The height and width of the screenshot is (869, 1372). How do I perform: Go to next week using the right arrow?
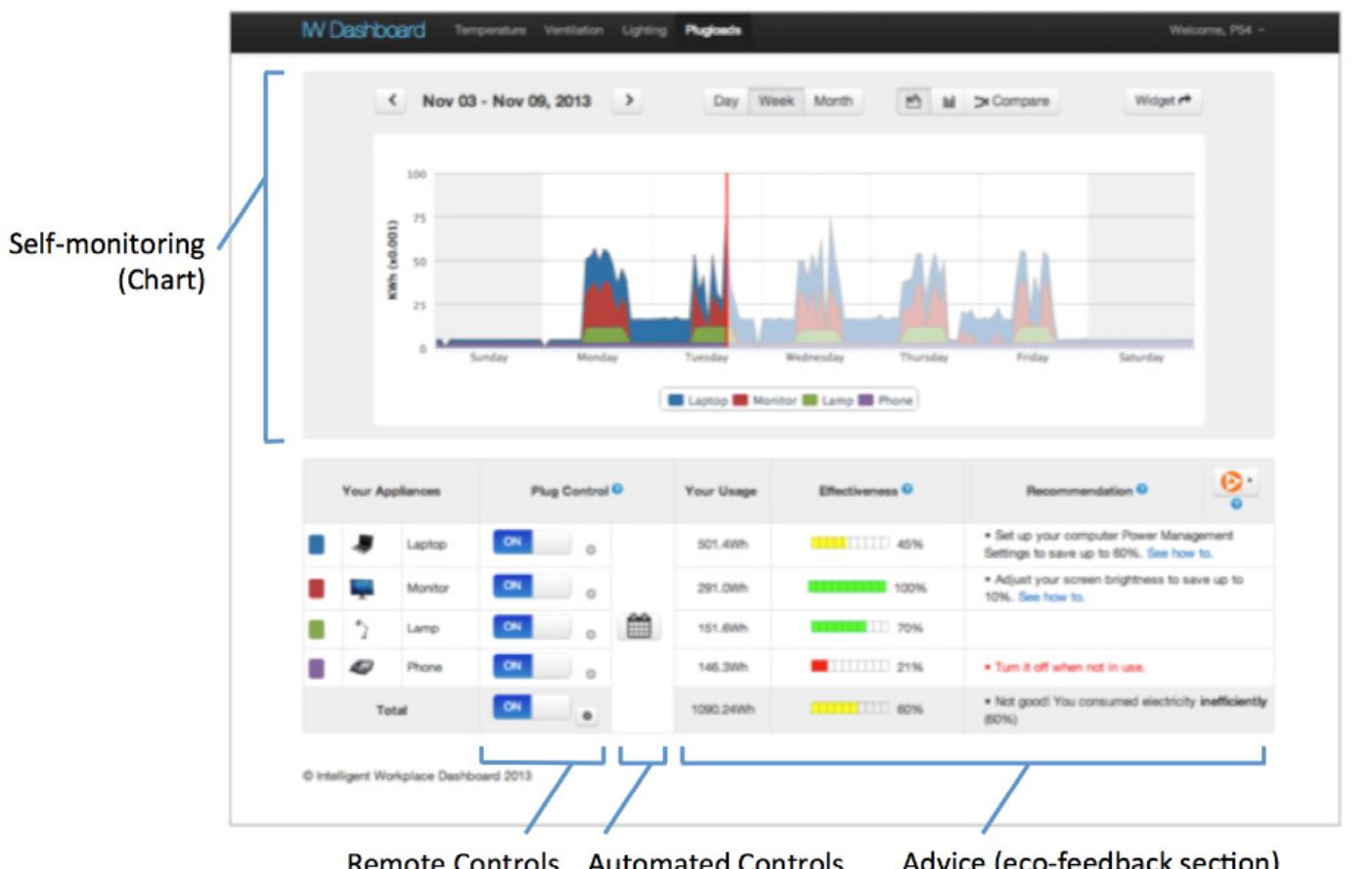pyautogui.click(x=629, y=100)
